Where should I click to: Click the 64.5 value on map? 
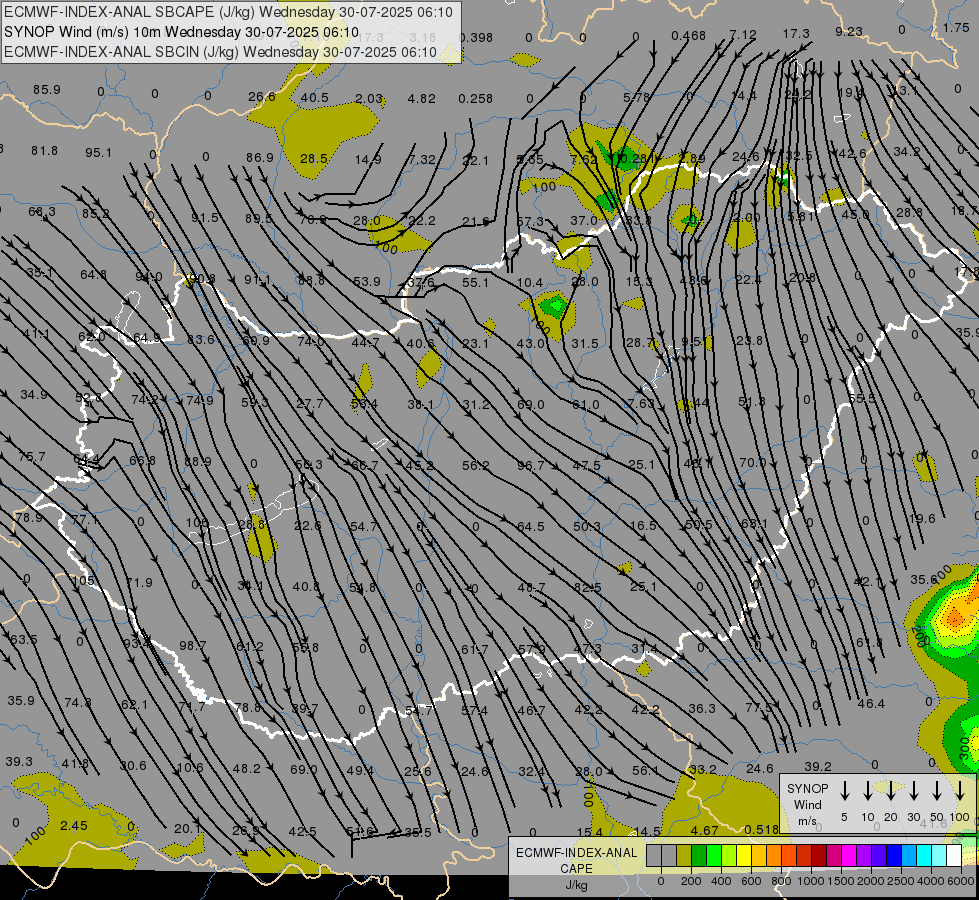click(531, 527)
